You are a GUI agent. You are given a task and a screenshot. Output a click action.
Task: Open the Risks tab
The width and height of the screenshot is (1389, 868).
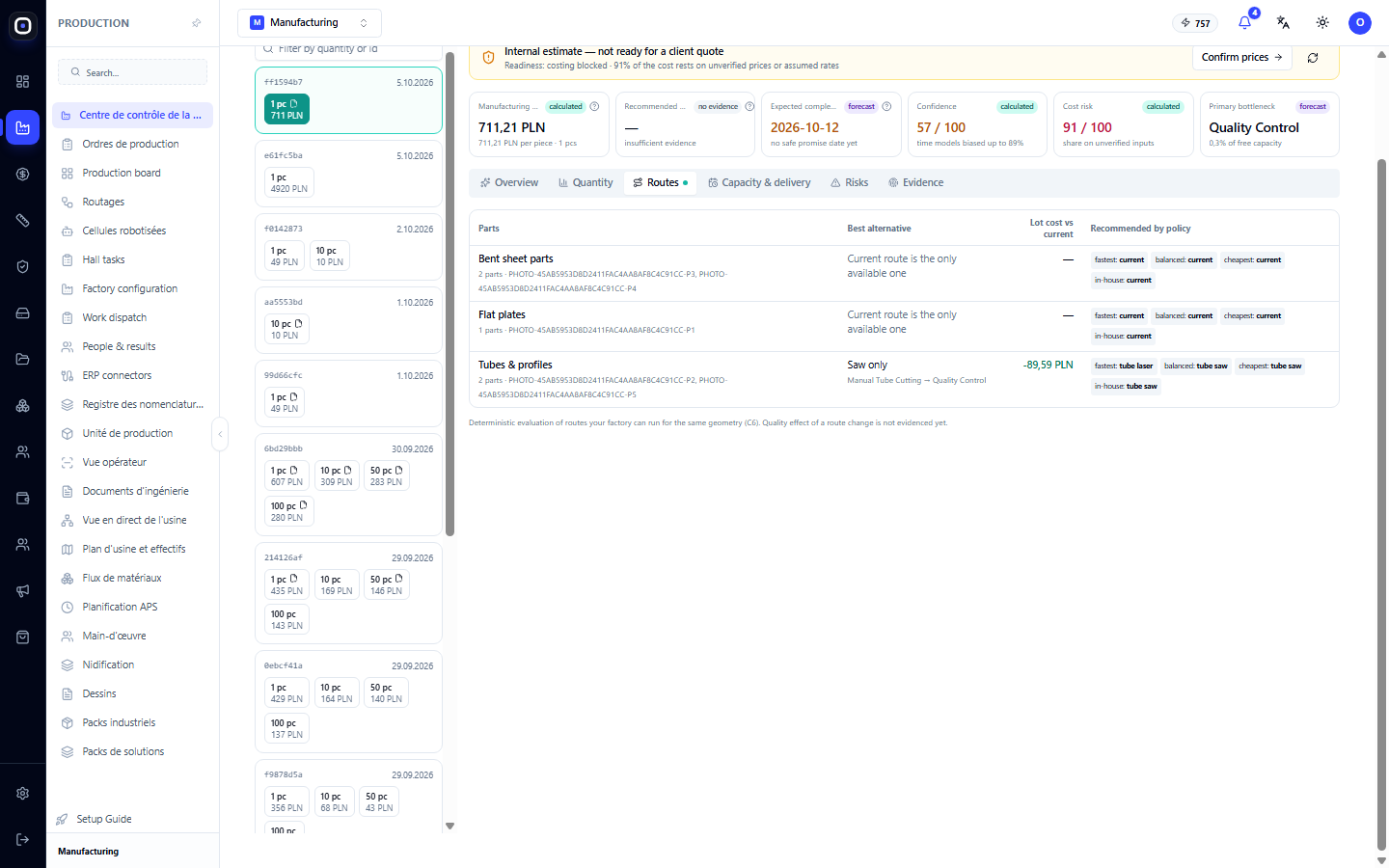tap(849, 182)
